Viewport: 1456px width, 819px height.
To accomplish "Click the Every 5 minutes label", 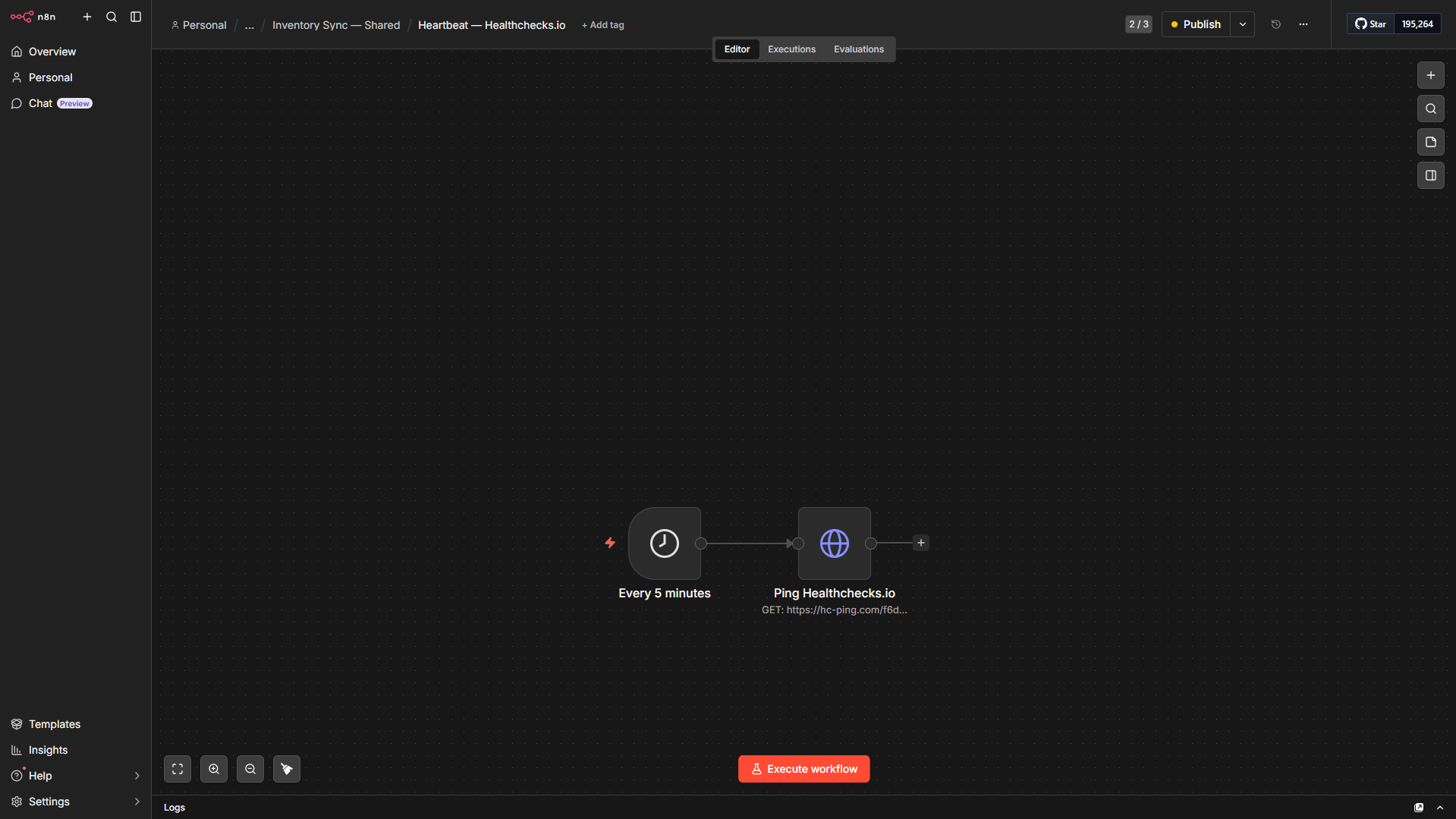I will tap(665, 594).
